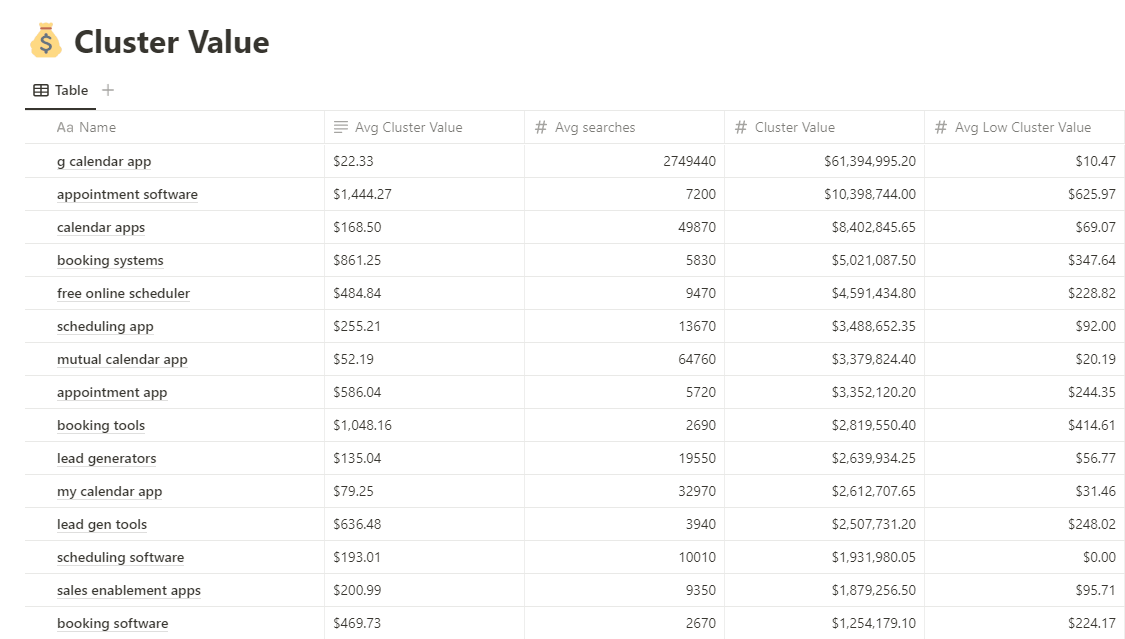Open the appointment software page
Image resolution: width=1125 pixels, height=639 pixels.
127,194
